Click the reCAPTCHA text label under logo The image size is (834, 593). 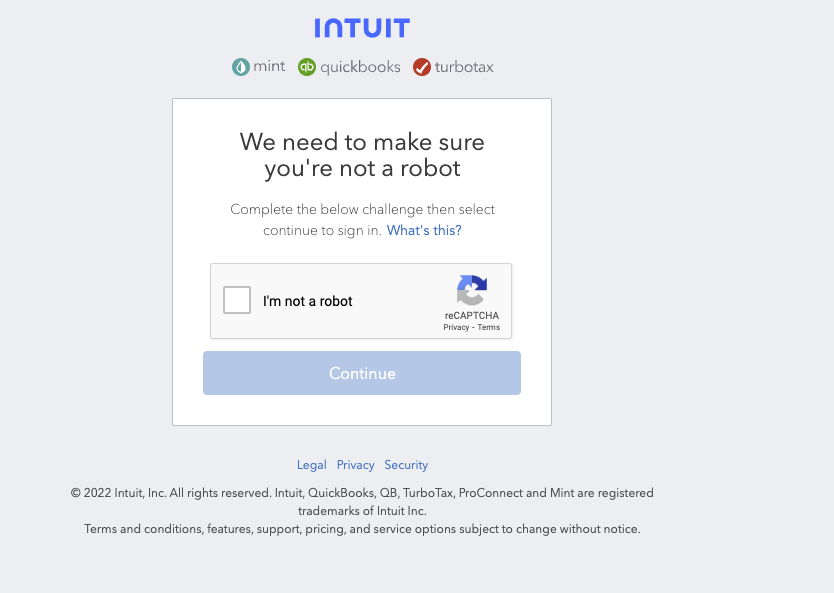[x=472, y=316]
